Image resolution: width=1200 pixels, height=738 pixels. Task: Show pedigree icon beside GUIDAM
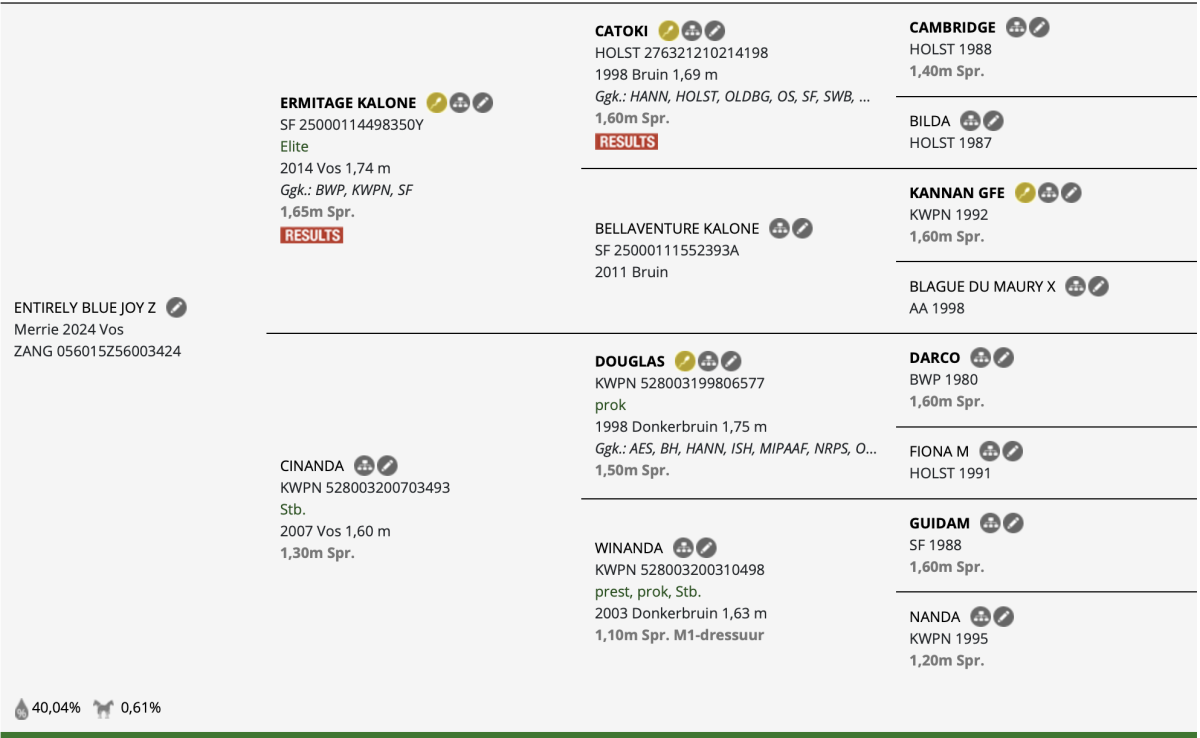[x=991, y=522]
